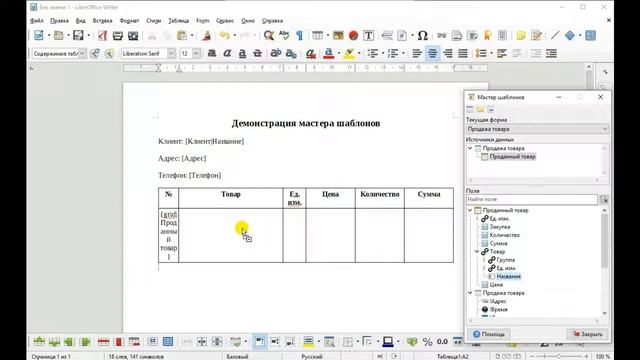Toggle Underline formatting
The width and height of the screenshot is (640, 360).
tap(242, 53)
